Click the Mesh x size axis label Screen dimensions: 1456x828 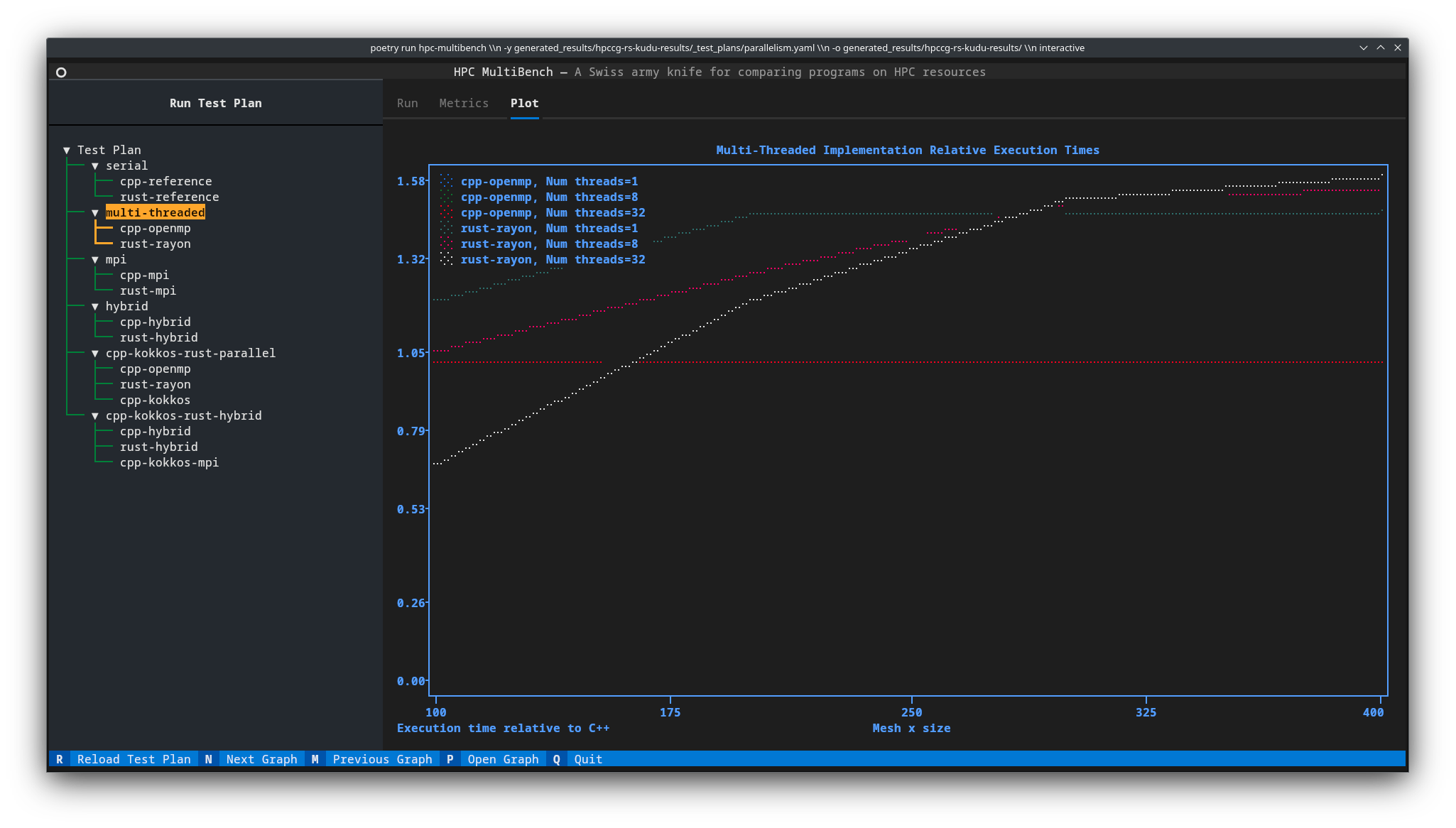click(x=911, y=728)
